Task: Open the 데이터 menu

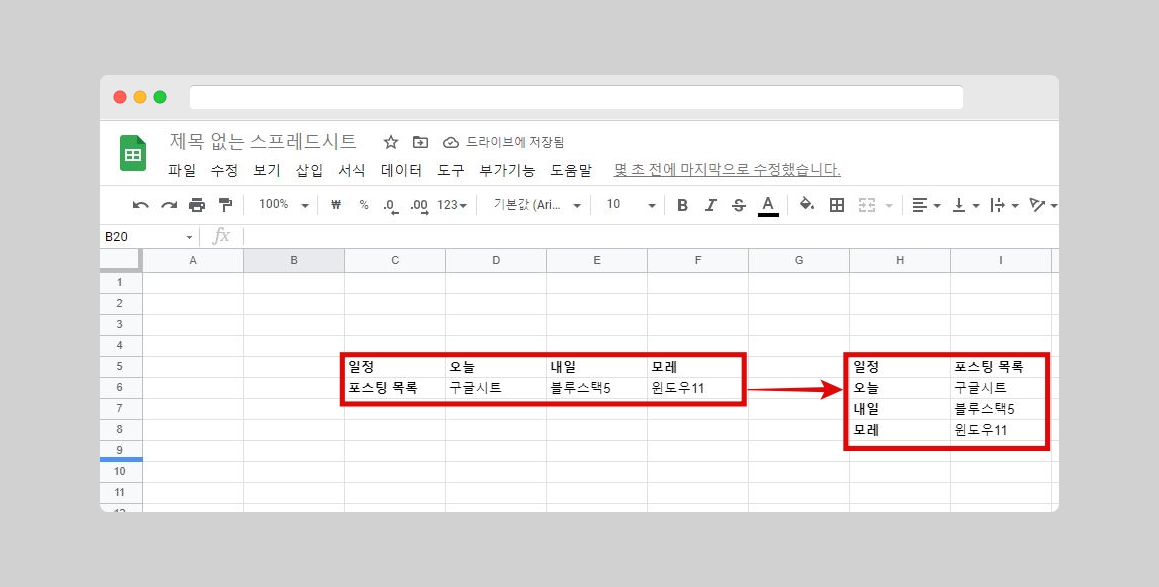Action: point(401,170)
